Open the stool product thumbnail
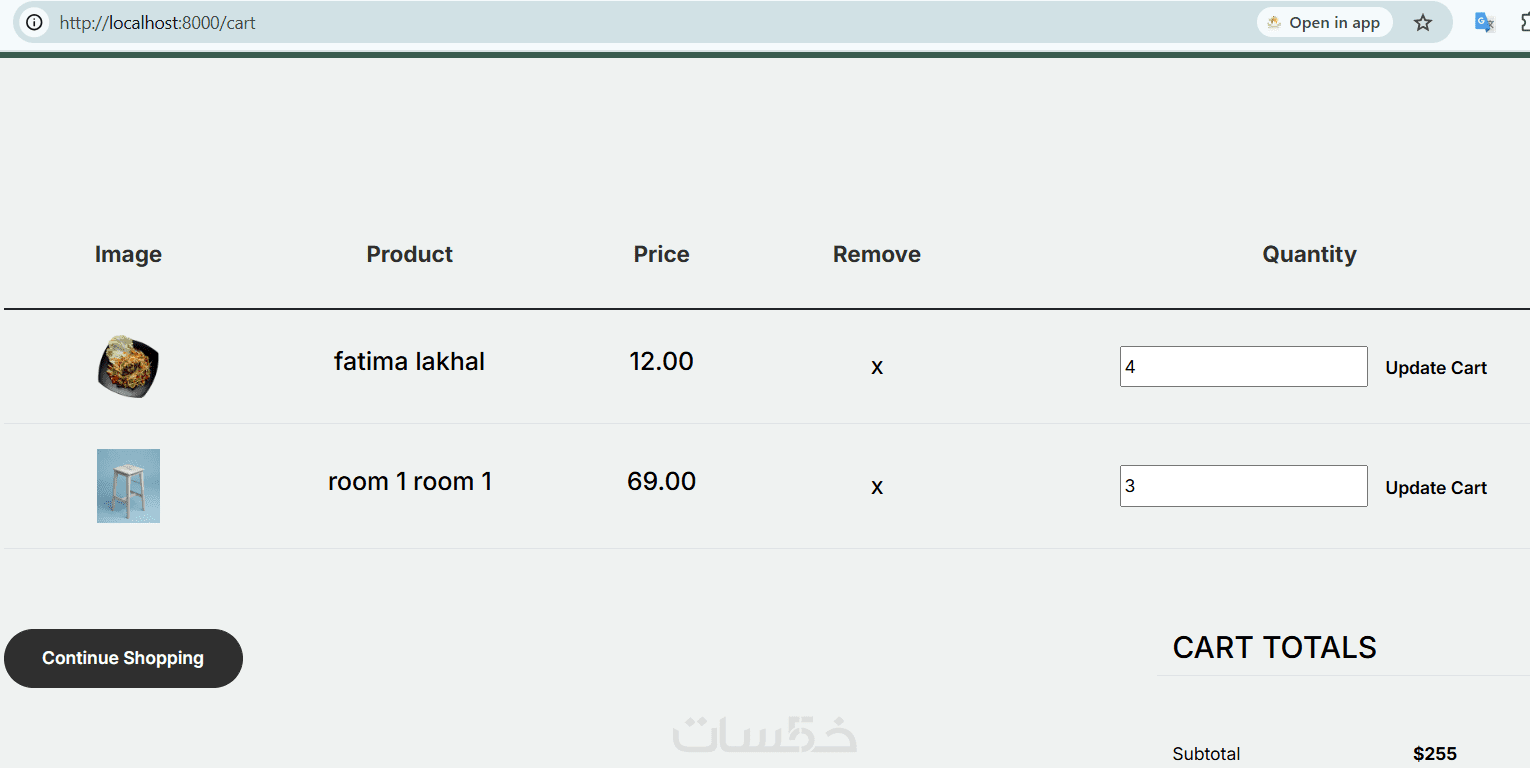This screenshot has height=768, width=1530. pyautogui.click(x=128, y=486)
